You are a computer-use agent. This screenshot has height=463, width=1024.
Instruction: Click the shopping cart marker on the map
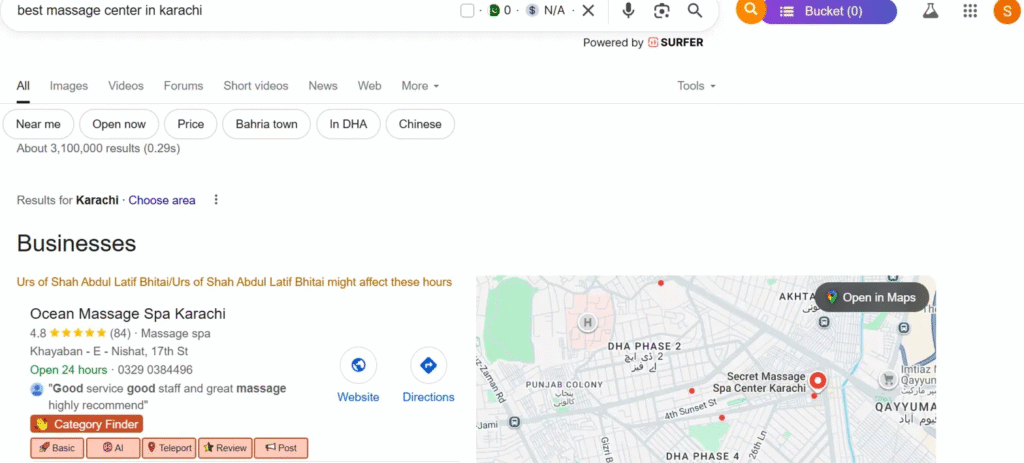[888, 379]
